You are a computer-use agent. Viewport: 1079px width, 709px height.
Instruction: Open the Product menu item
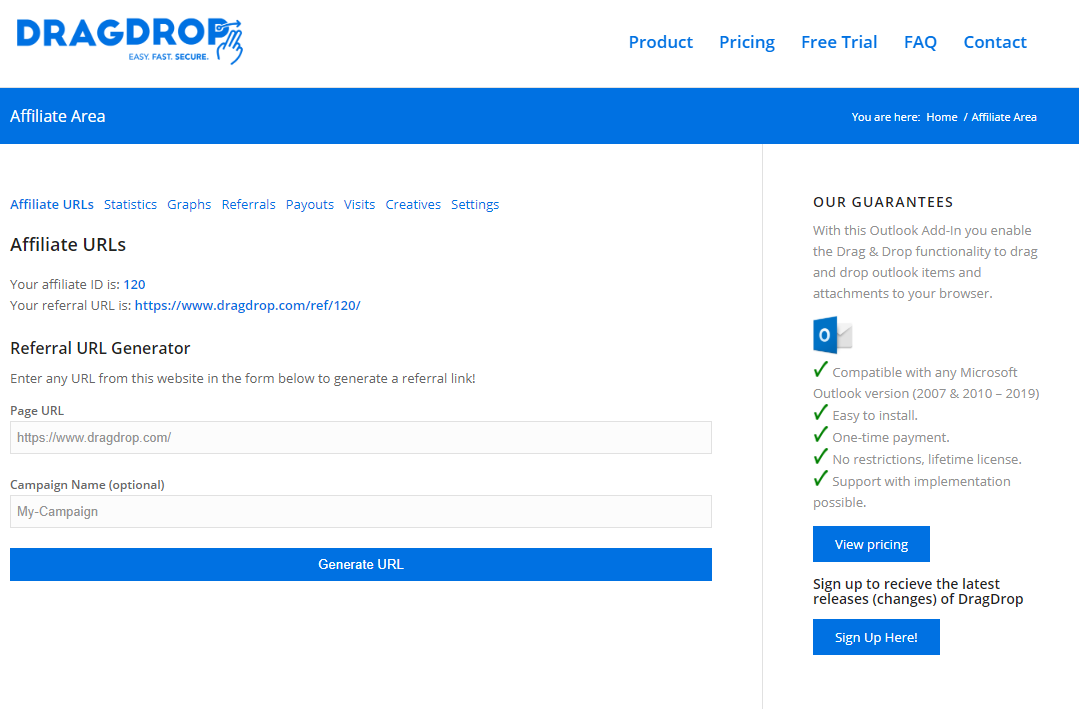(661, 42)
